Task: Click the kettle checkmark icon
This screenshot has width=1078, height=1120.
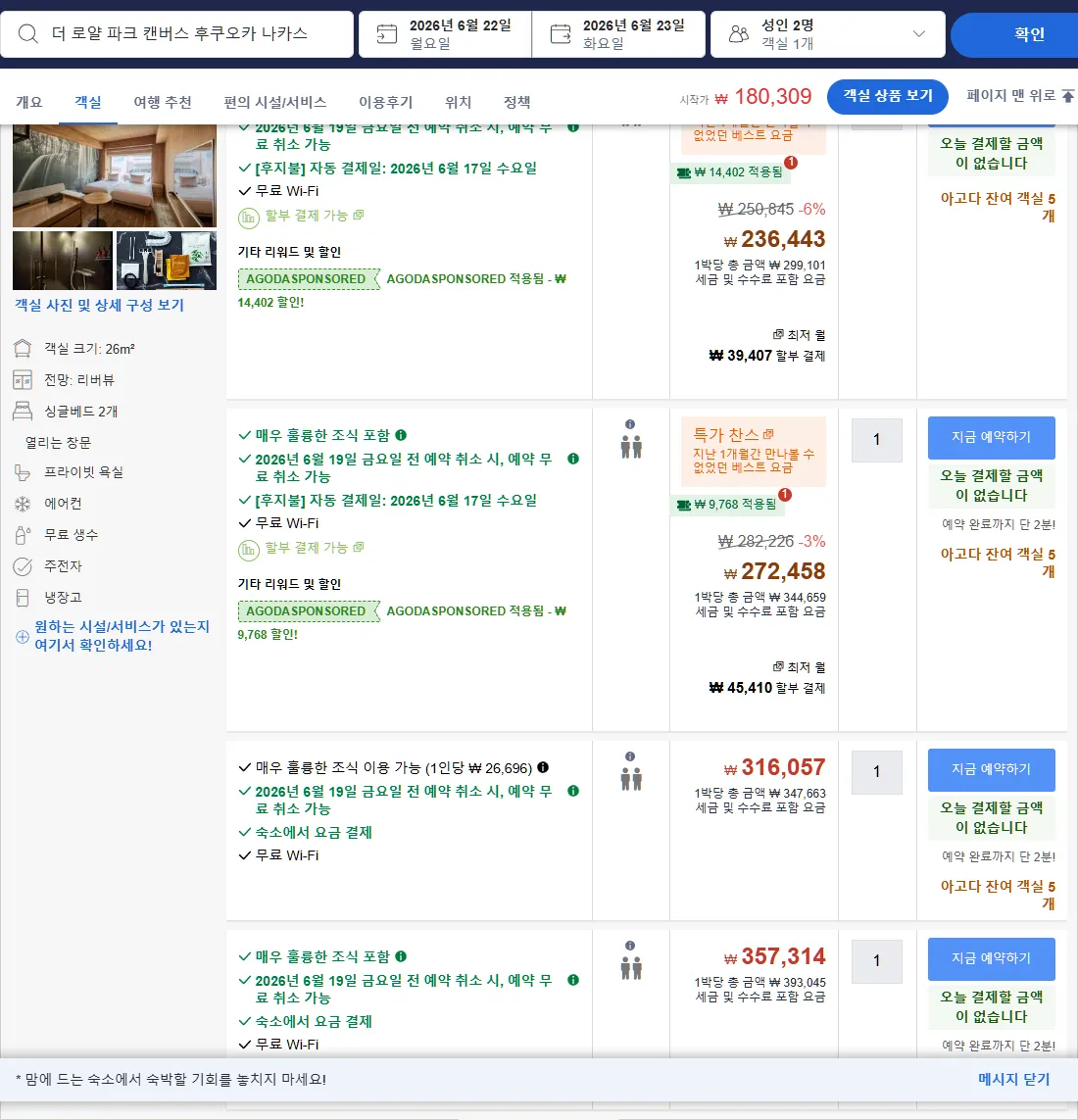Action: (23, 565)
